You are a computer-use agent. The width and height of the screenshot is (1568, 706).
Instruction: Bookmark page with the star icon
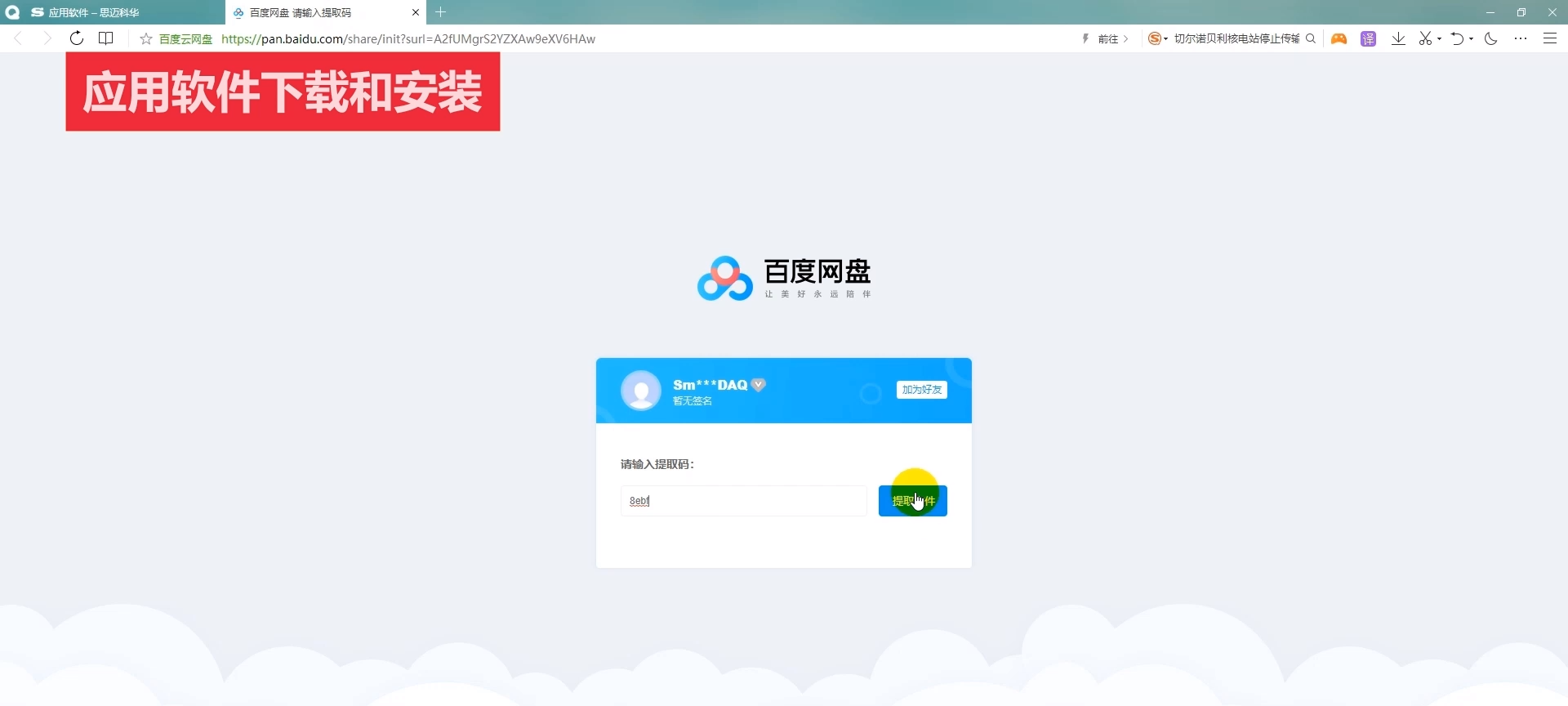coord(146,38)
